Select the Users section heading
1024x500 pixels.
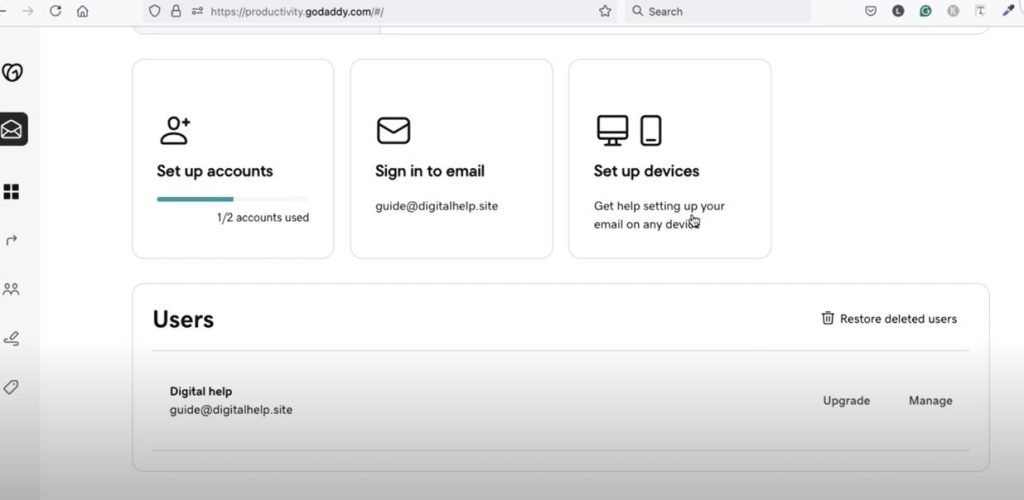point(184,319)
